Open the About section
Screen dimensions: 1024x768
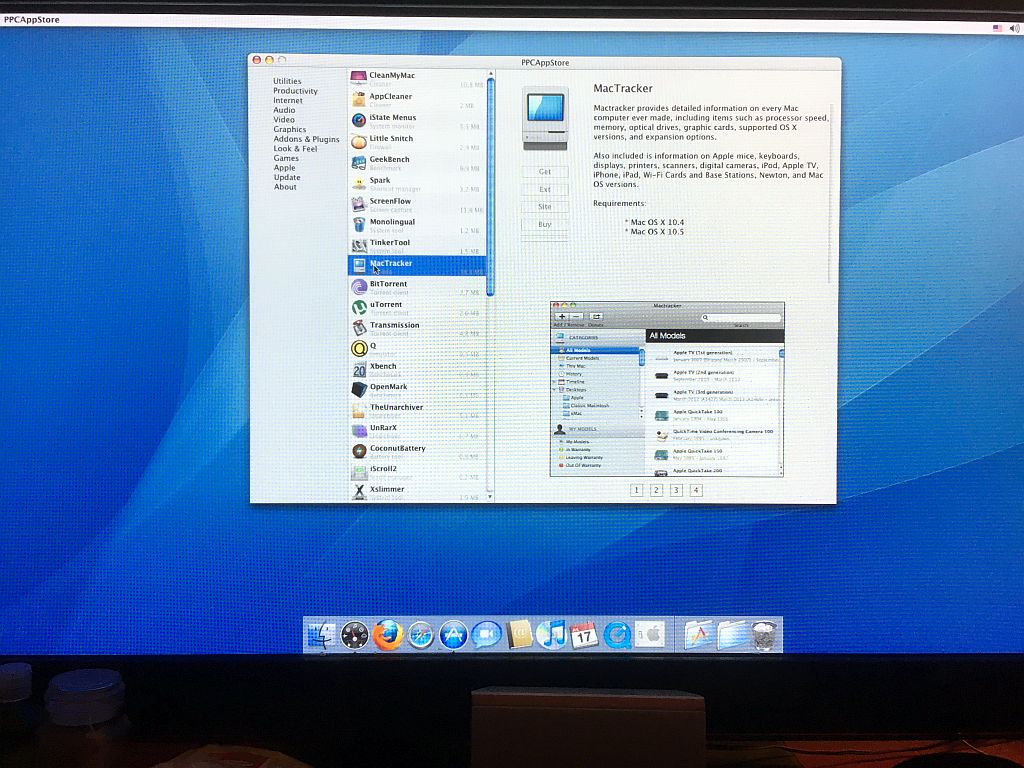pyautogui.click(x=285, y=187)
